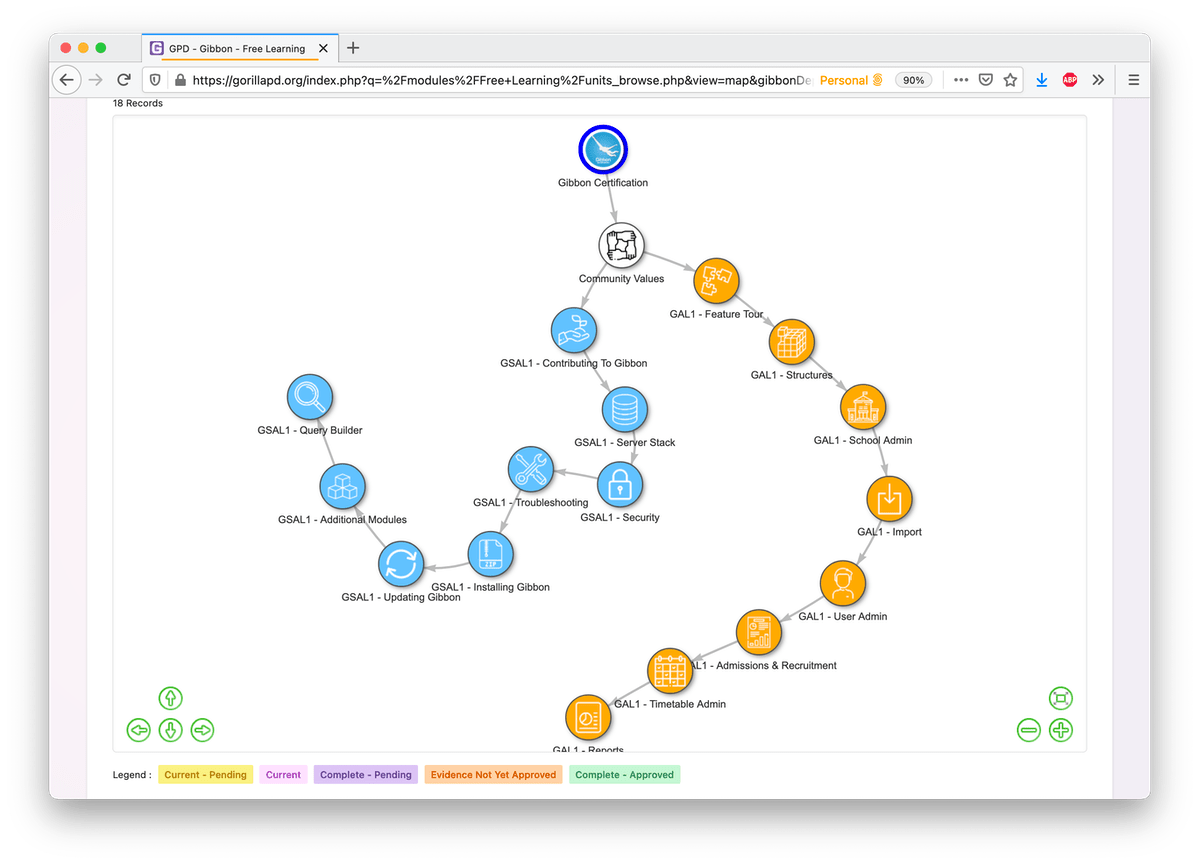Open a new browser tab

pos(353,48)
